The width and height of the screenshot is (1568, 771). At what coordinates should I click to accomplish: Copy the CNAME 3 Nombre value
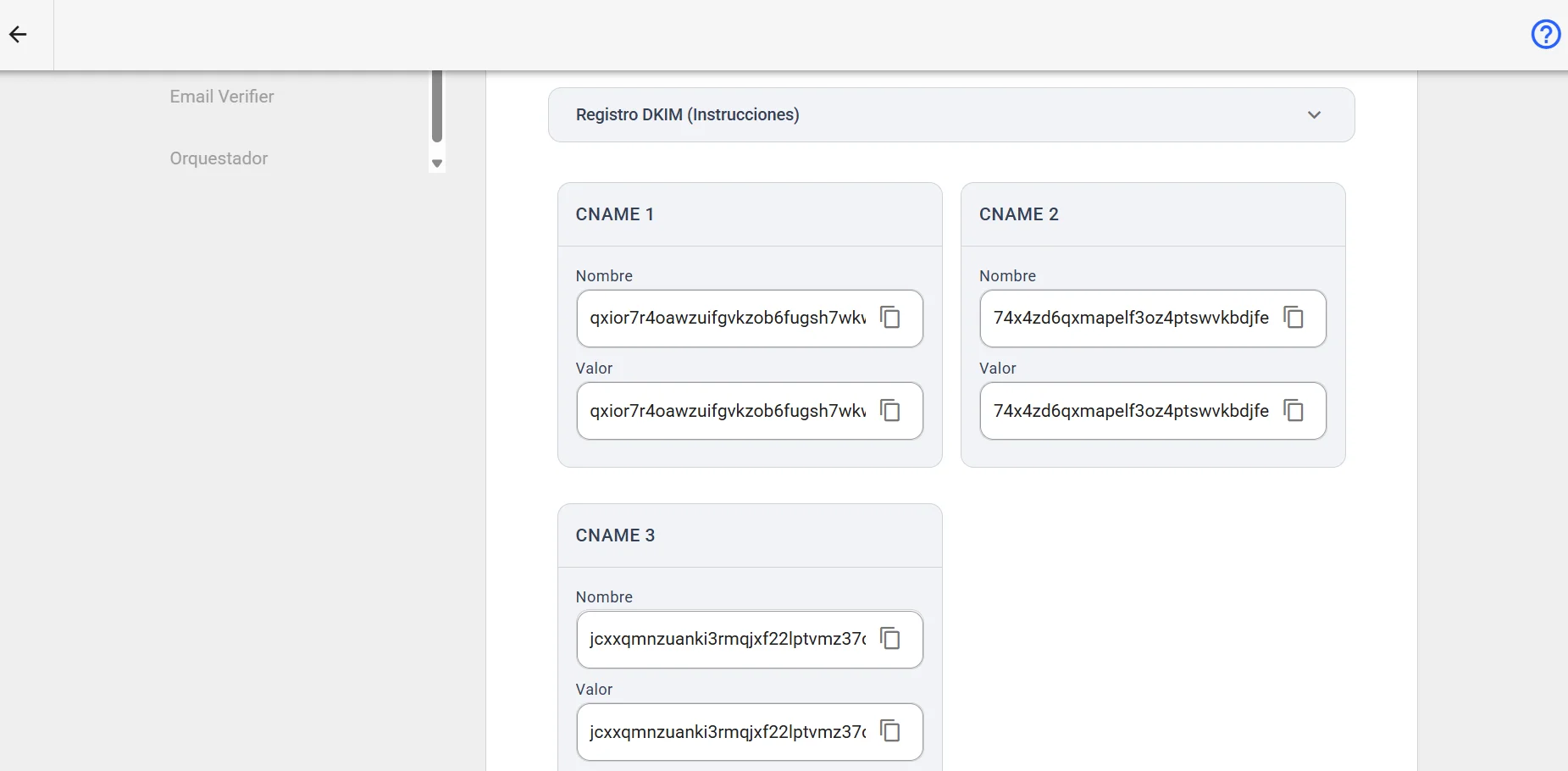pyautogui.click(x=889, y=639)
